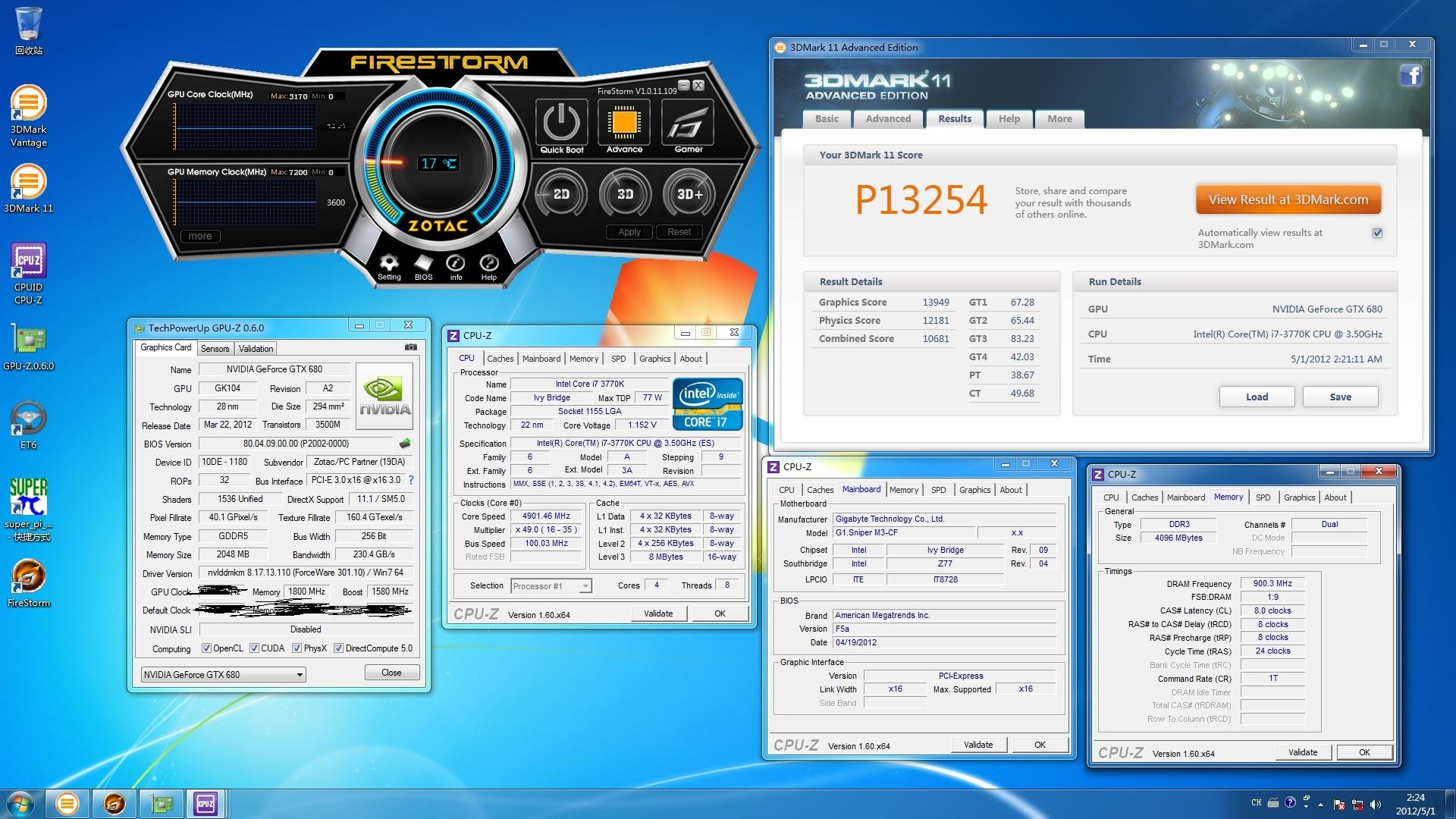The image size is (1456, 819).
Task: Click OK in Memory tab CPU-Z window
Action: click(x=1364, y=752)
